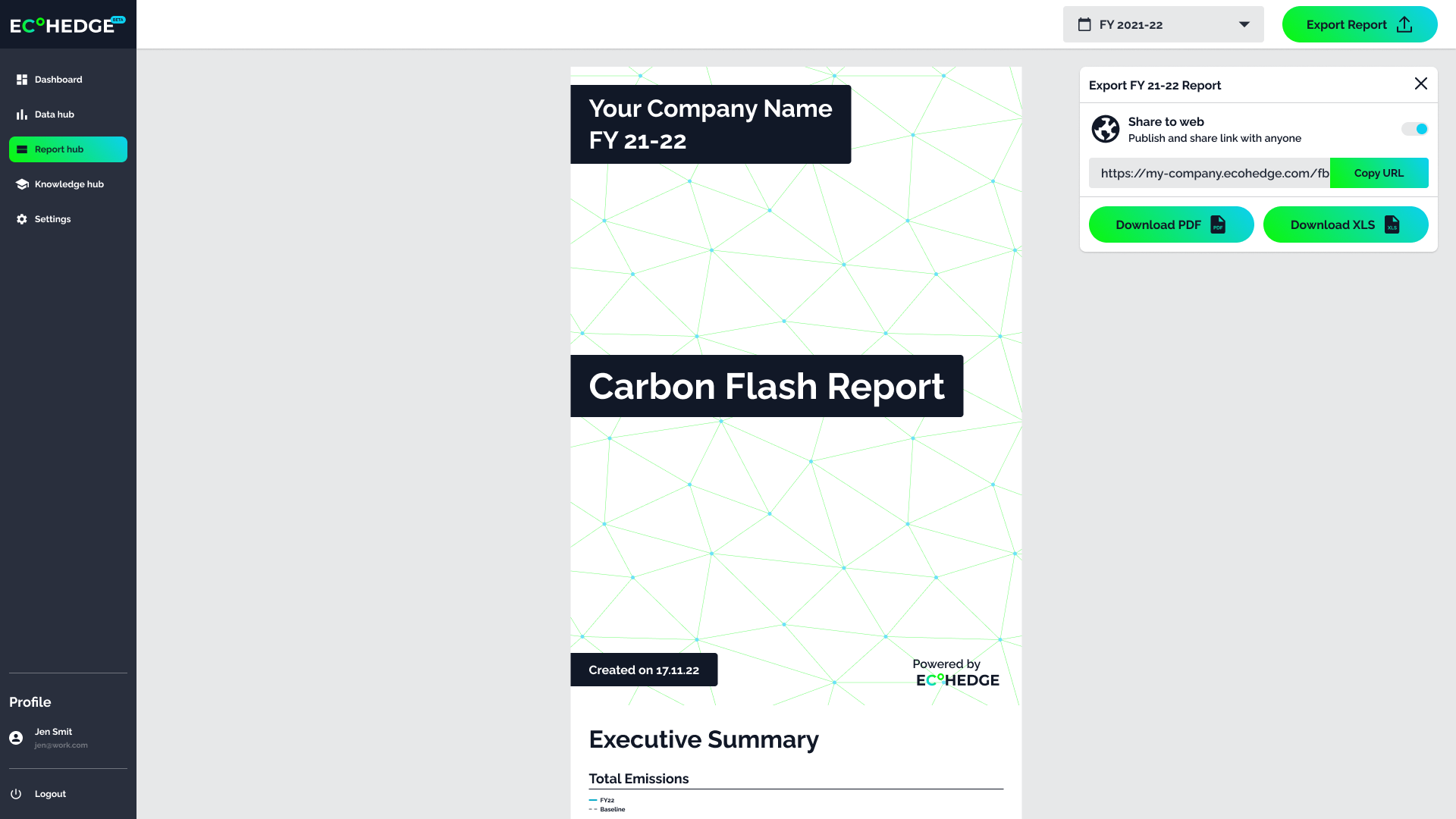Click the Baseline legend entry
1456x819 pixels.
click(607, 809)
